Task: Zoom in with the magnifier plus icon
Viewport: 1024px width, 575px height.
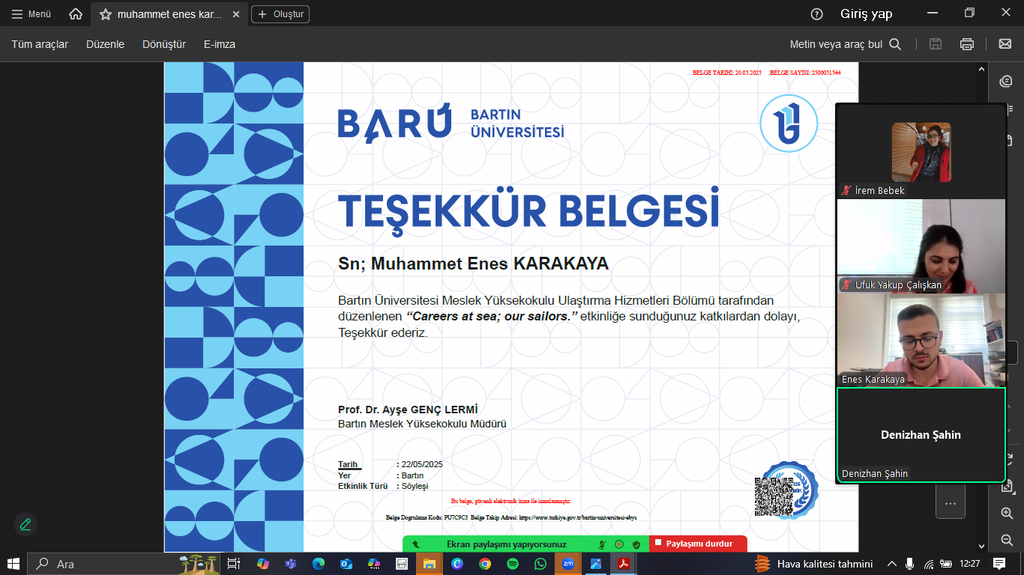Action: coord(1007,513)
